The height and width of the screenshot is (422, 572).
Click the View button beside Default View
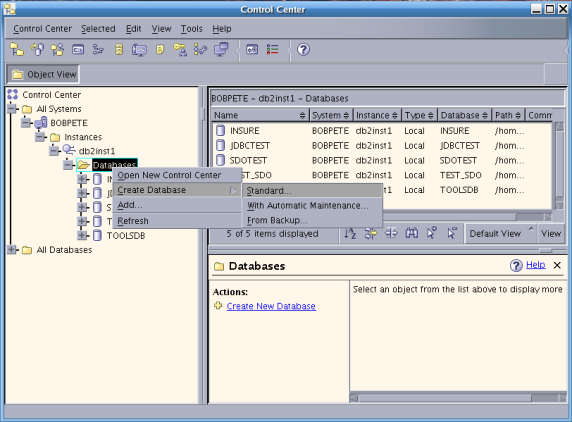[x=551, y=233]
